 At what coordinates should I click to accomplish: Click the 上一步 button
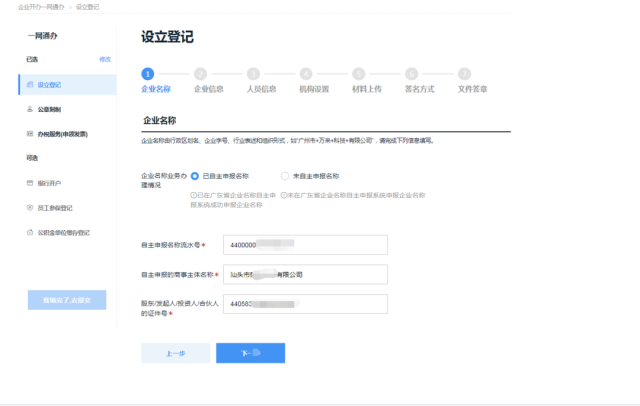[x=176, y=353]
